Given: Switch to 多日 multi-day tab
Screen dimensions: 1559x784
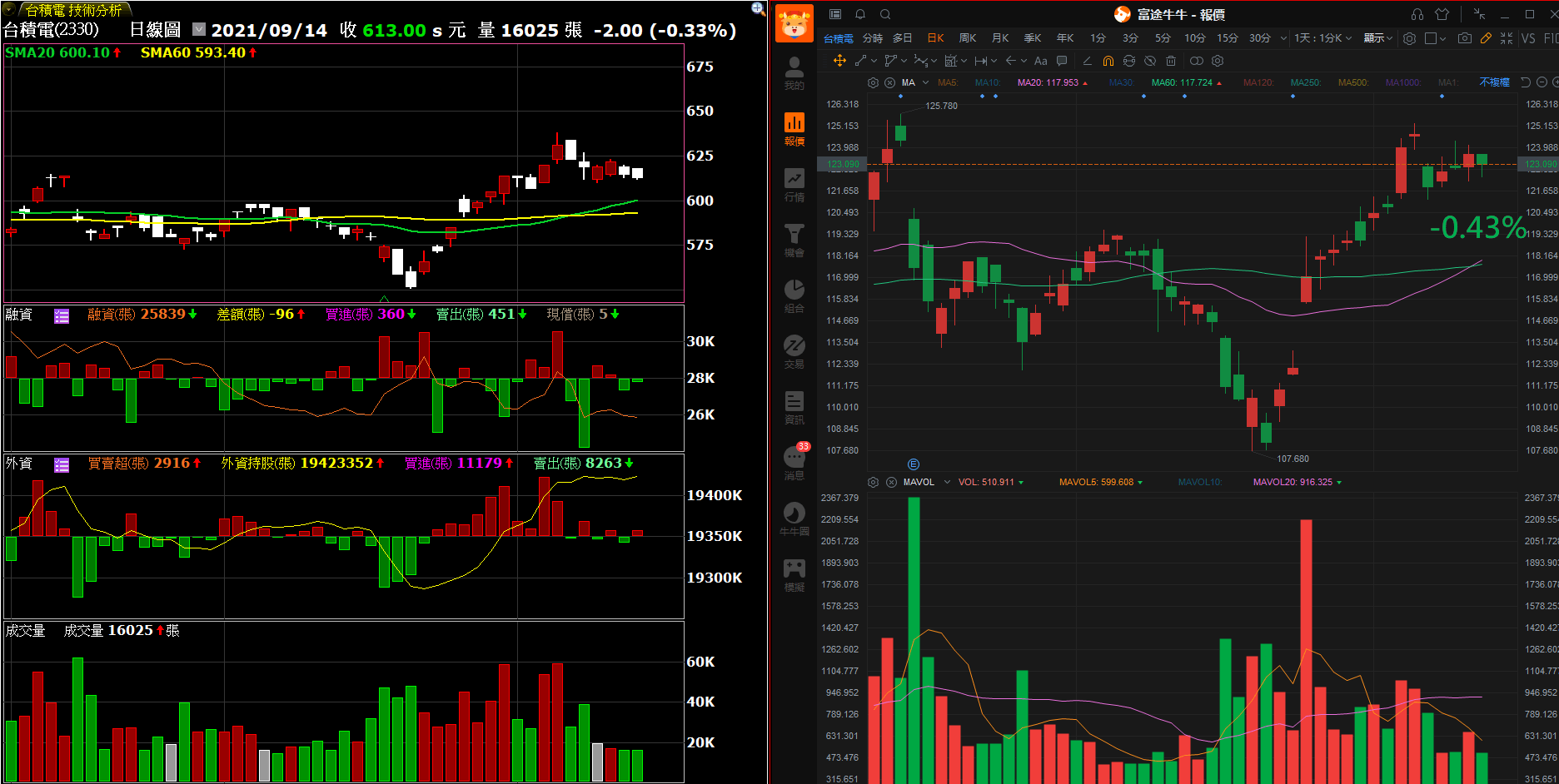Looking at the screenshot, I should point(903,38).
